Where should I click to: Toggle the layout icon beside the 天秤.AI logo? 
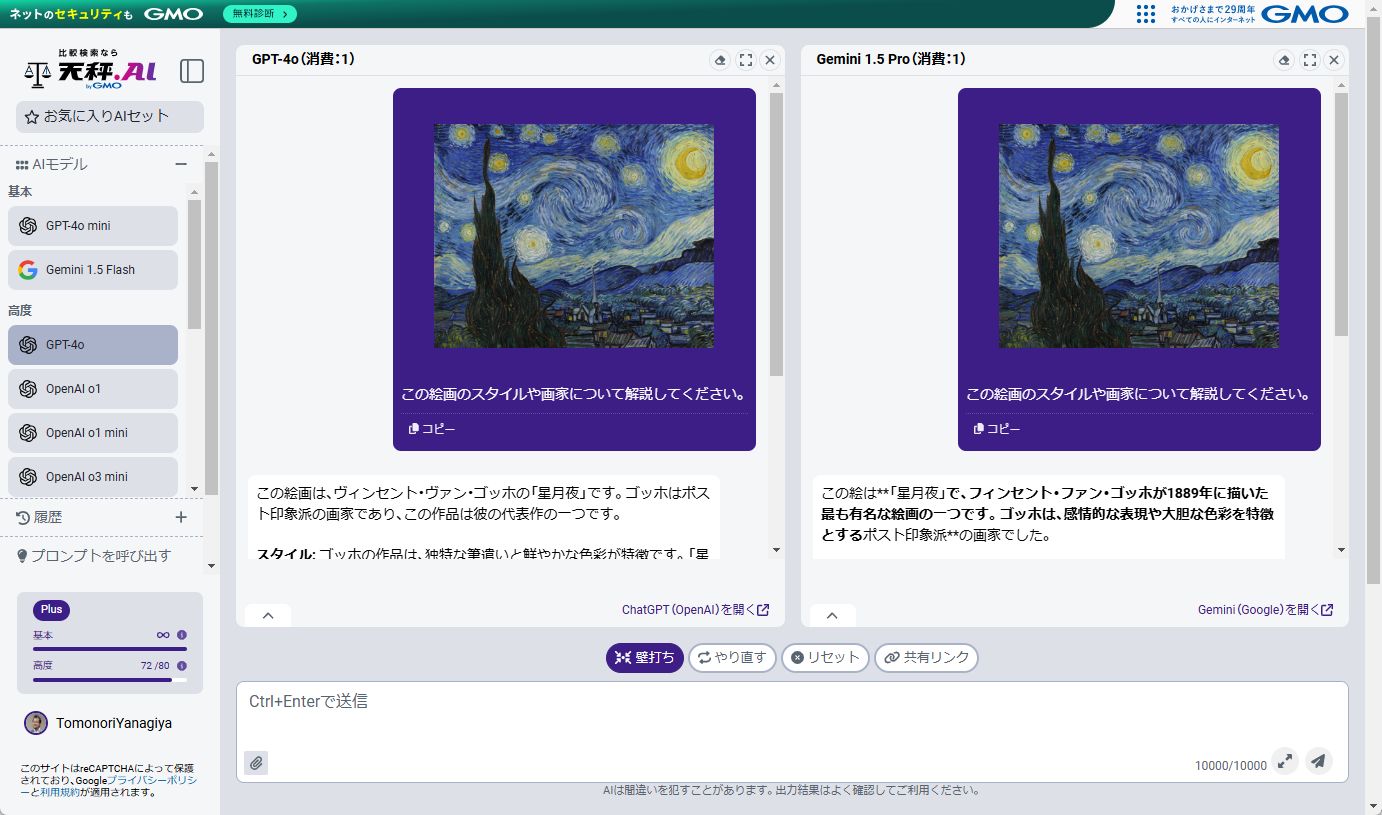(x=191, y=71)
